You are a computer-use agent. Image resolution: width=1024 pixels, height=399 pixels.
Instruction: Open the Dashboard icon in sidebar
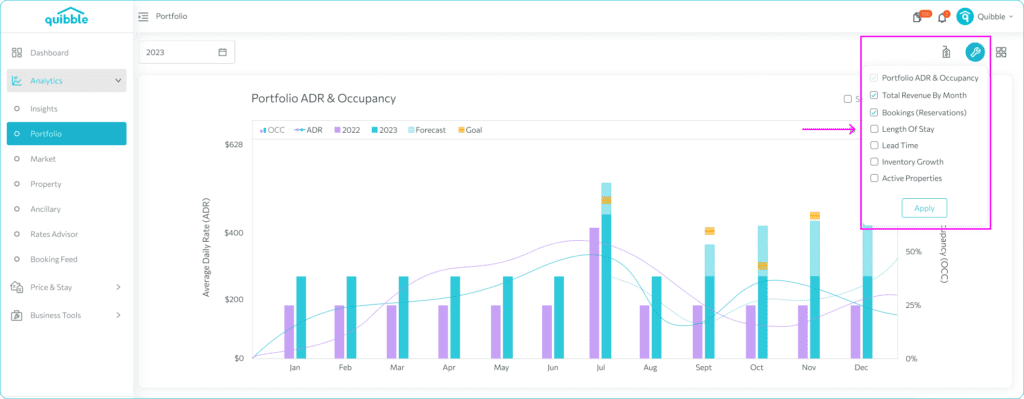click(17, 53)
